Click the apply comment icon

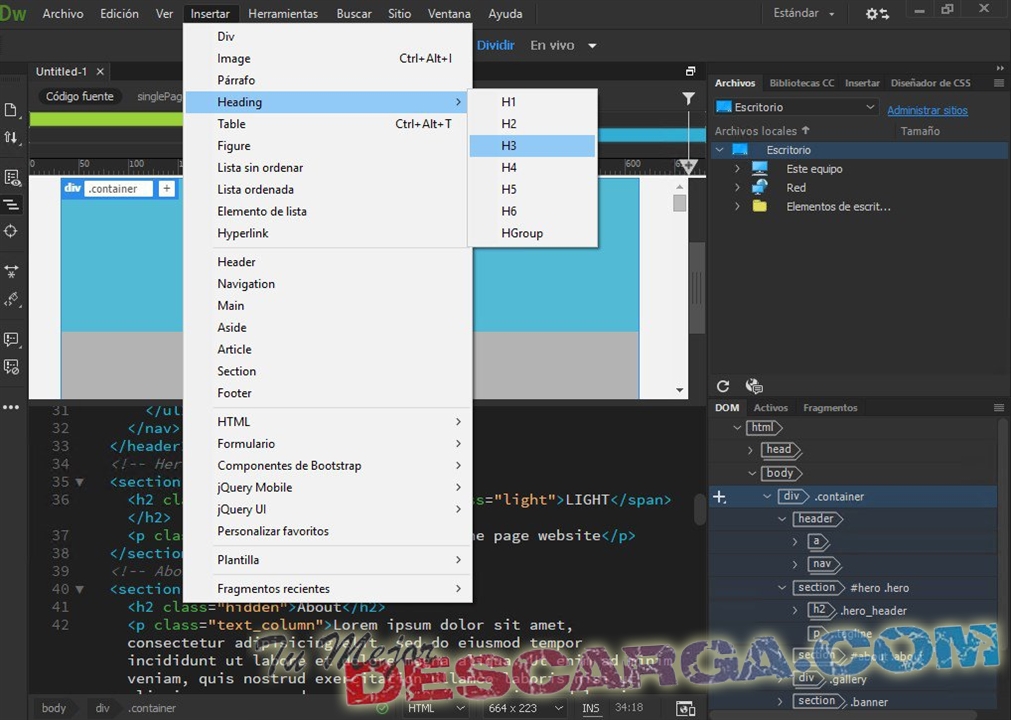pos(11,340)
